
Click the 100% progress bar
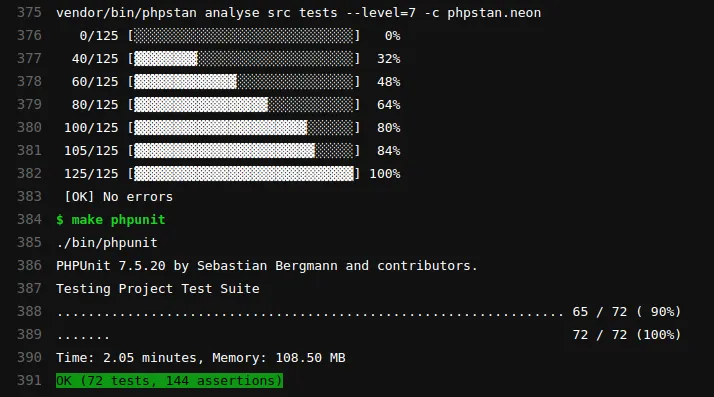point(244,173)
